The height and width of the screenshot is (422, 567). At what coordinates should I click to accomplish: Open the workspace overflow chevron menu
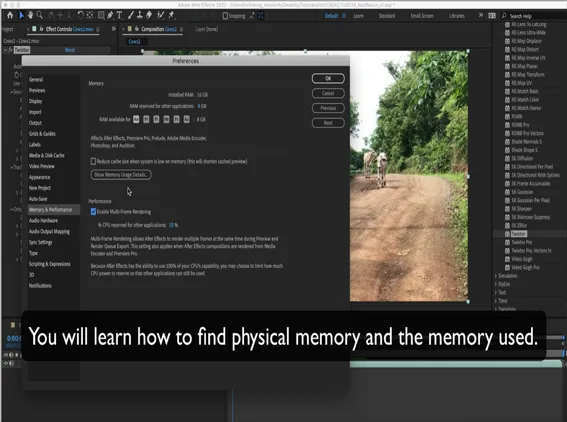point(481,15)
